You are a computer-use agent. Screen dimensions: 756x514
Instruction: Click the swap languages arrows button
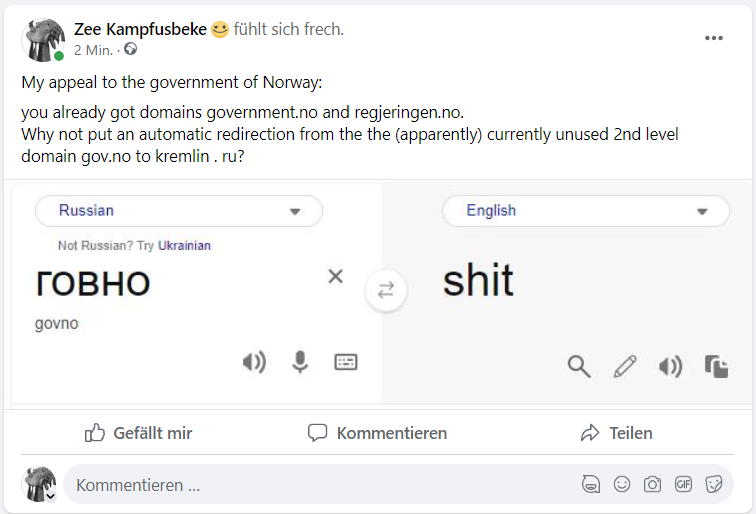coord(386,290)
